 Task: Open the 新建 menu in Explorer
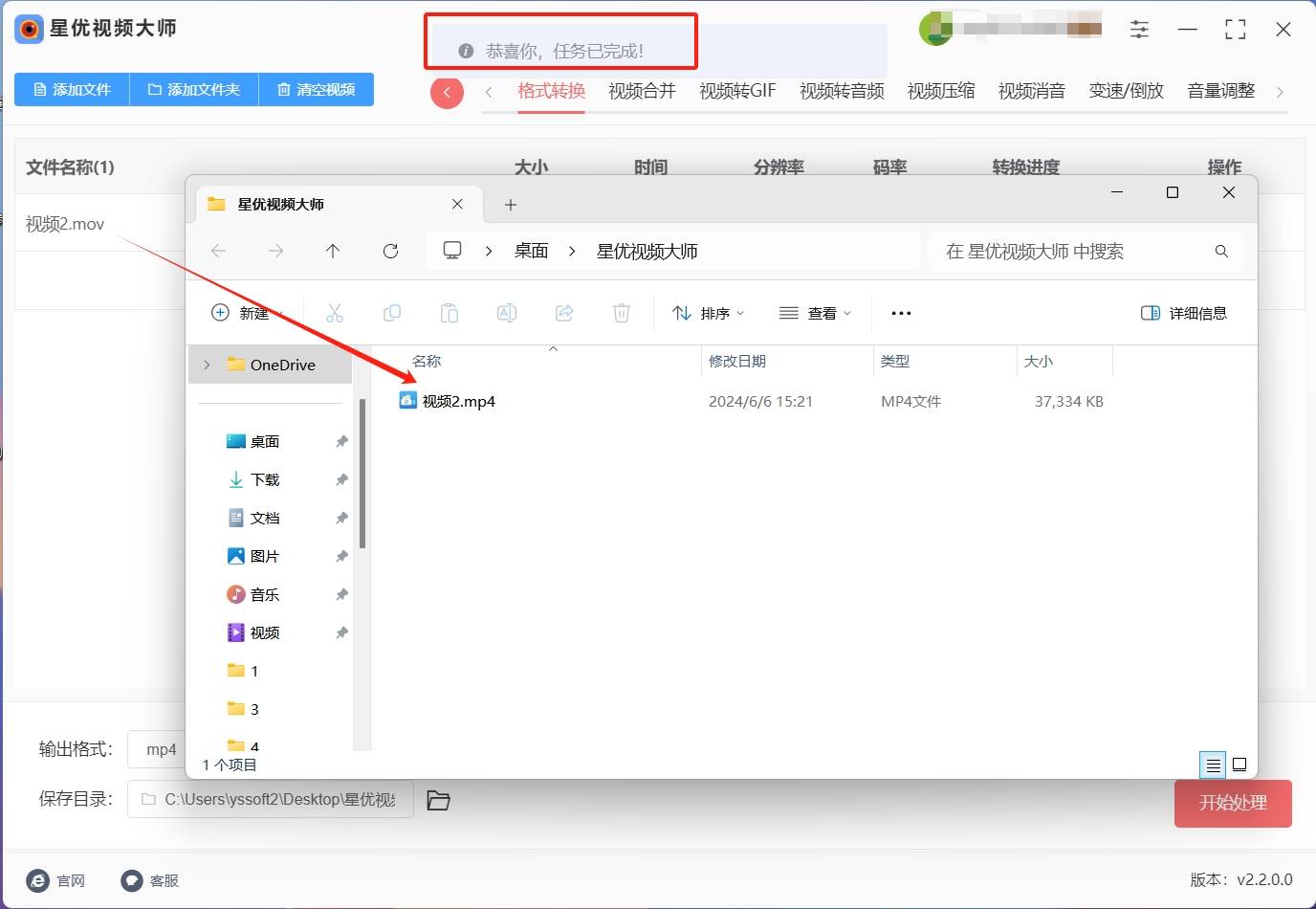point(248,313)
